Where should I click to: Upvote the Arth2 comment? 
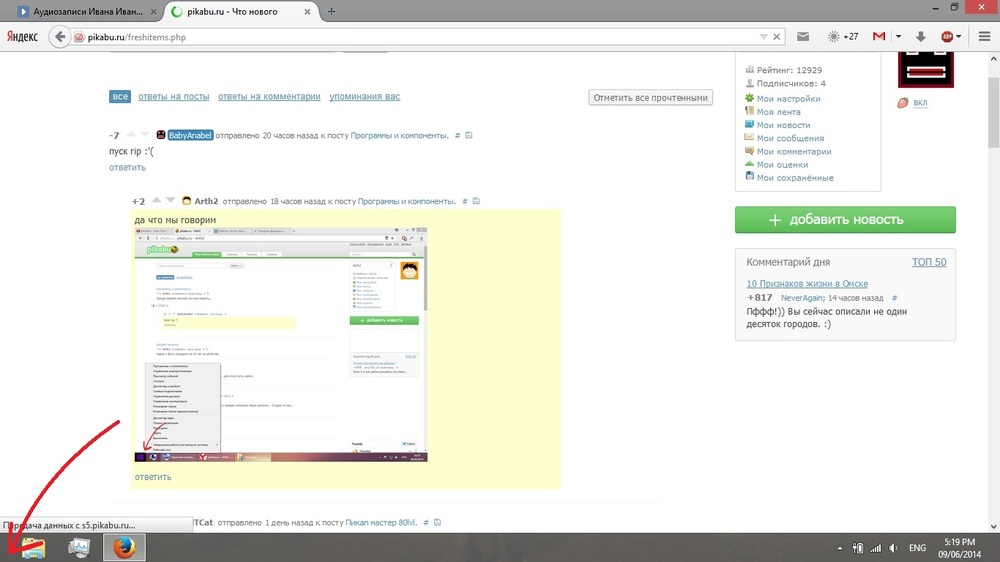click(156, 201)
